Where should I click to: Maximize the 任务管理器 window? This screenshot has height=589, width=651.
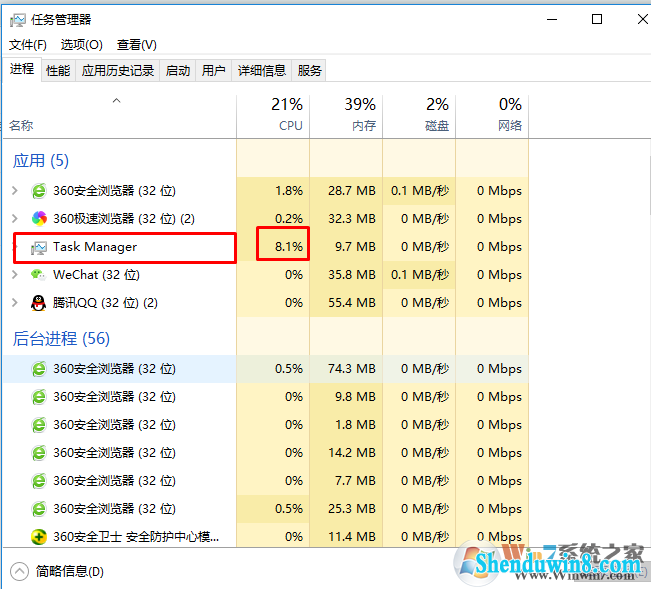[597, 19]
